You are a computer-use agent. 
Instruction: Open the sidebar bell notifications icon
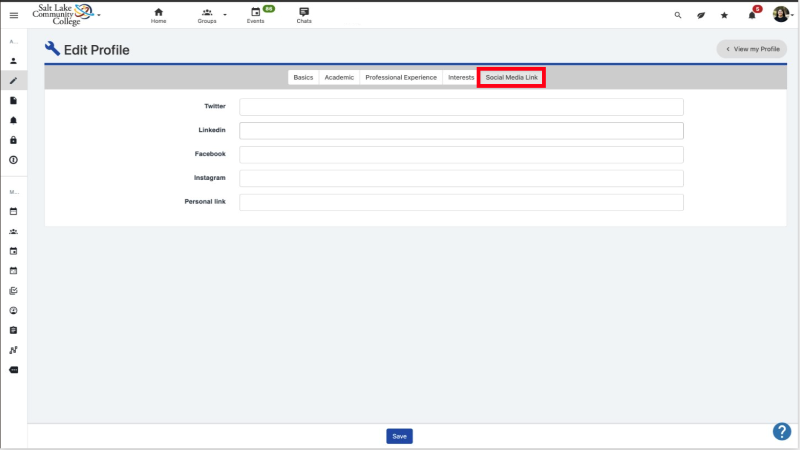pos(14,120)
